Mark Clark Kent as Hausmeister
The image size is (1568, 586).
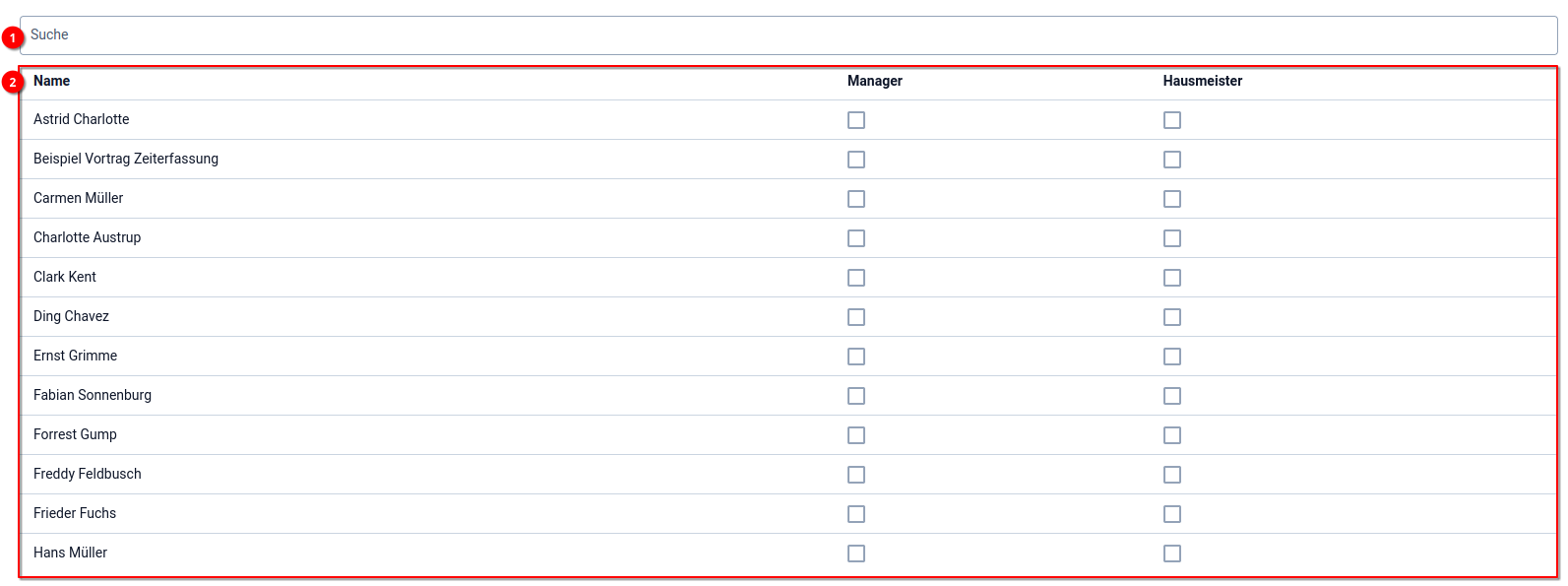(1172, 278)
